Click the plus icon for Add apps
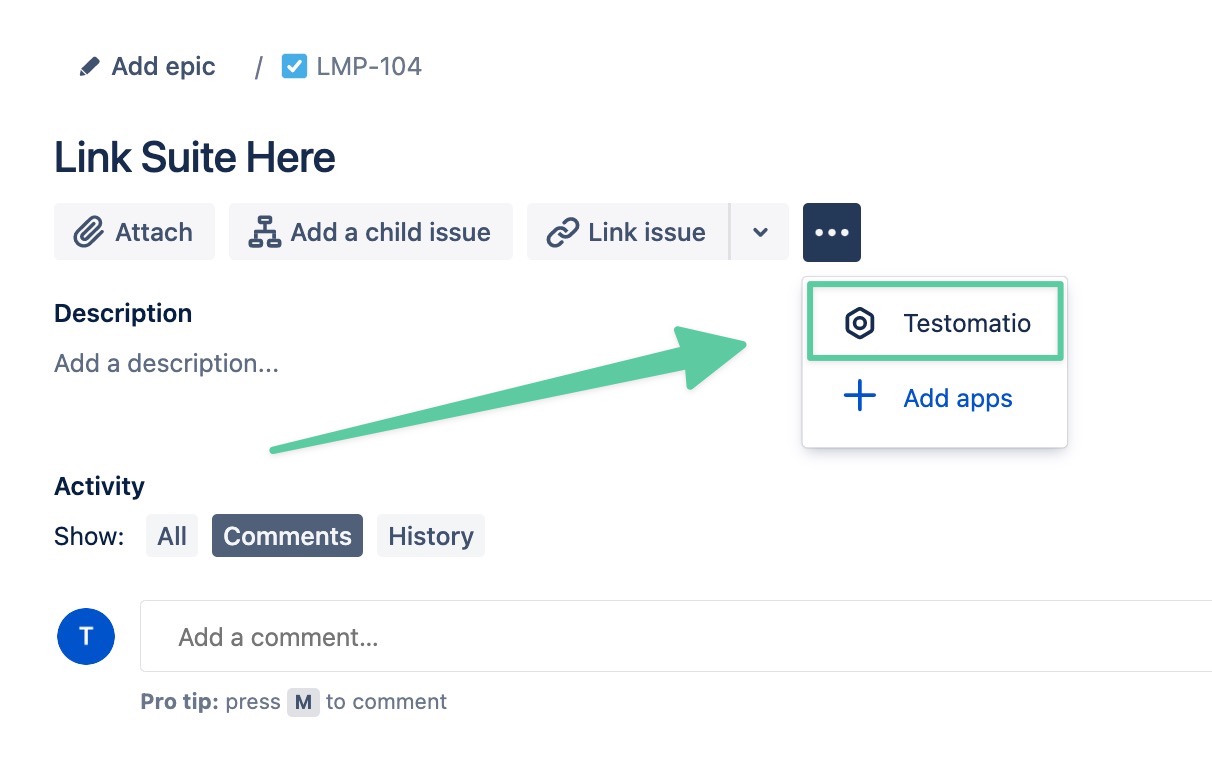Viewport: 1212px width, 762px height. (x=860, y=397)
